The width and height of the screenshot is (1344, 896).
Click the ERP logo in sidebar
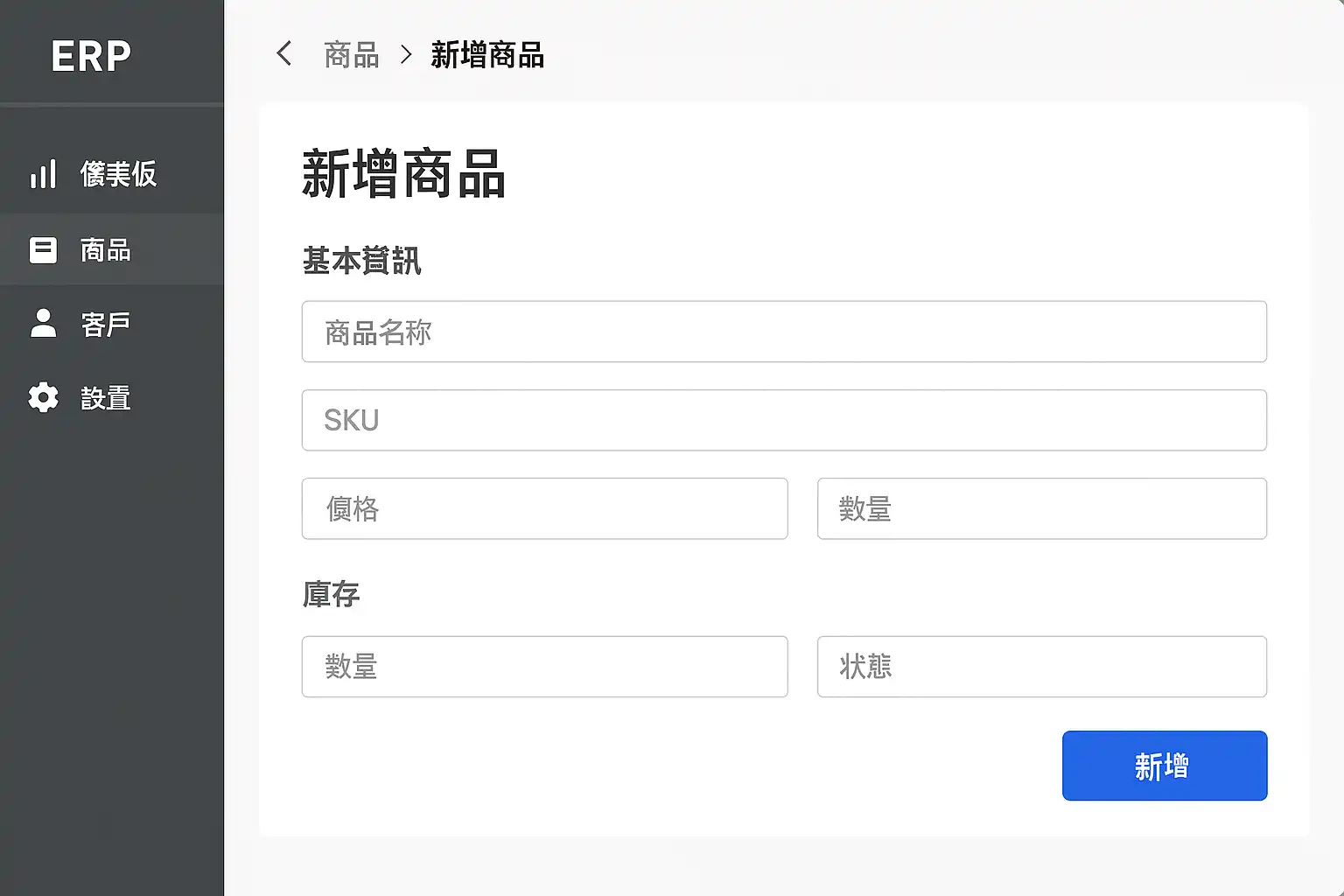91,56
